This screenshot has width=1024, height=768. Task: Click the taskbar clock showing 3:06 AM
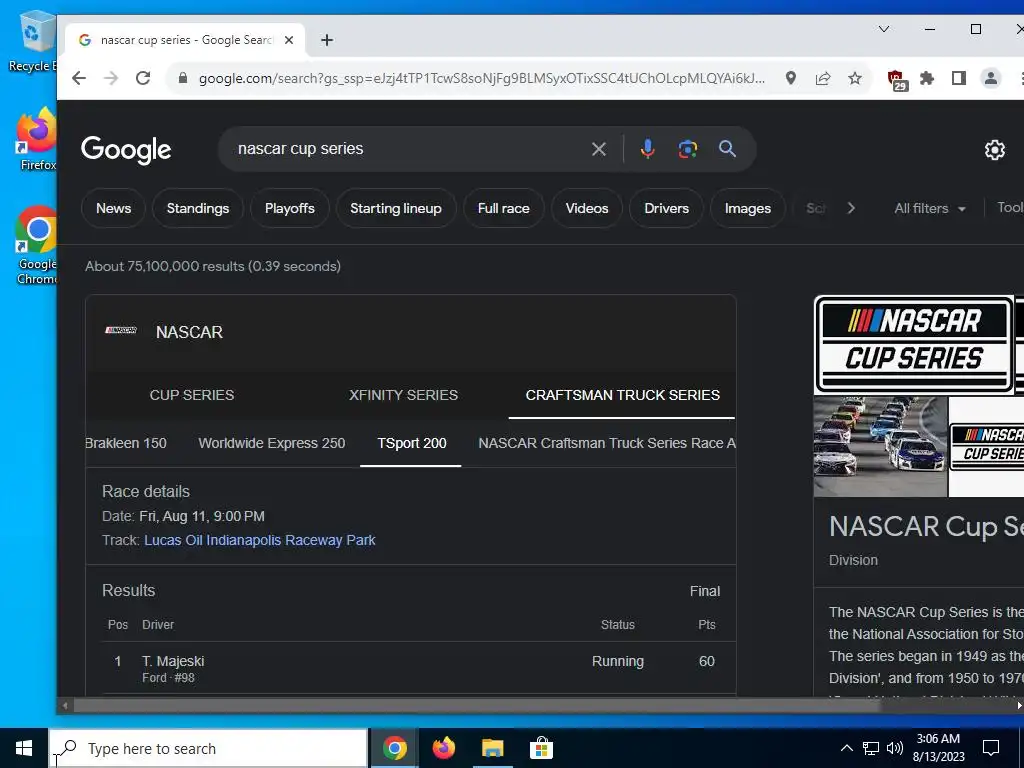(x=938, y=748)
